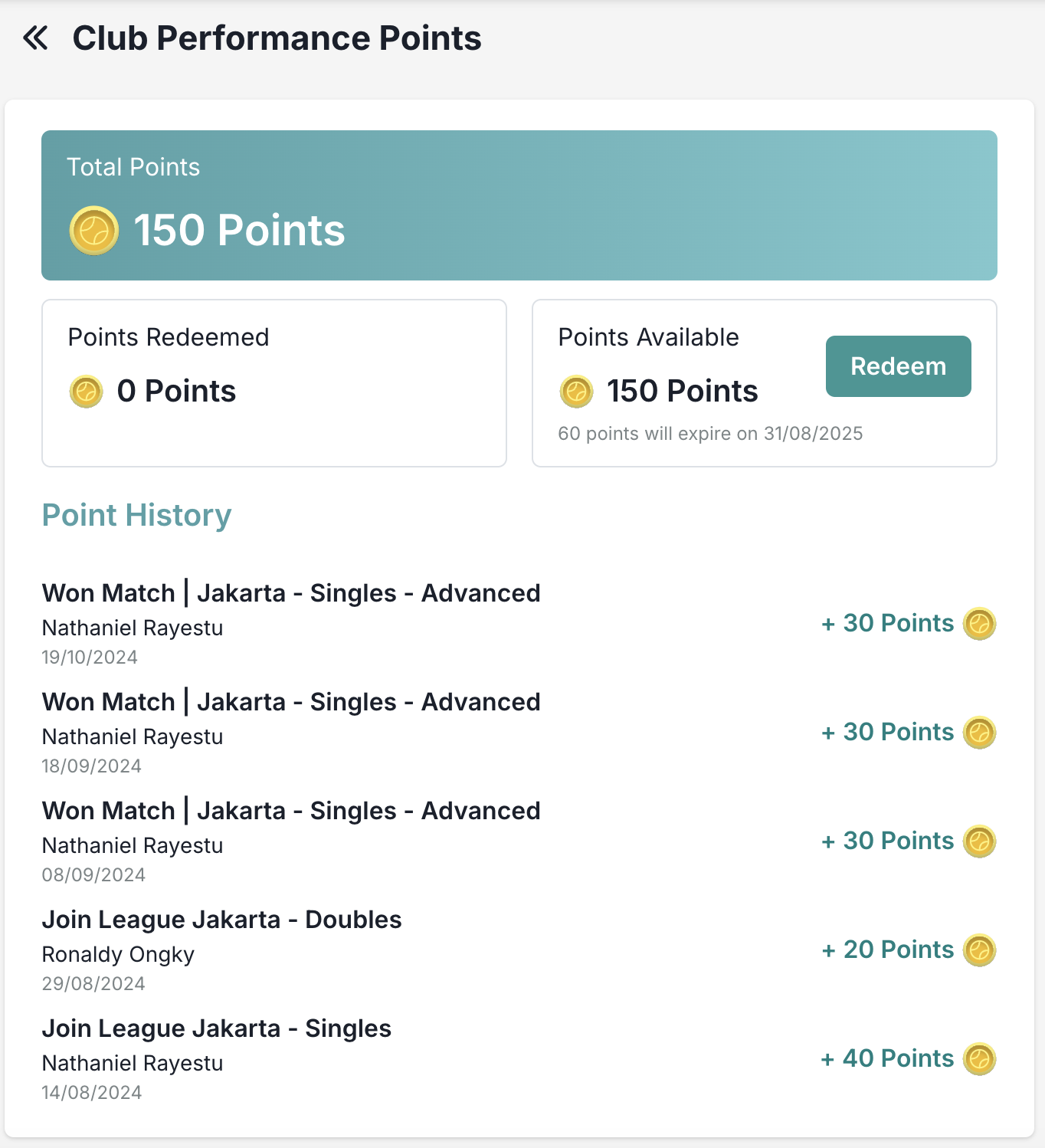Open the Won Match entry dated 19/10/2024
Viewport: 1045px width, 1148px height.
coord(291,594)
